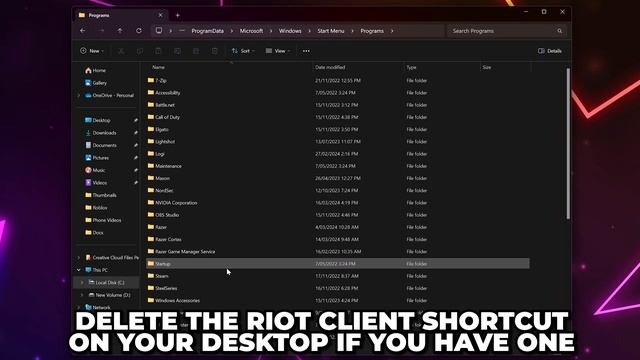
Task: Open Thumbnails folder in sidebar
Action: pyautogui.click(x=101, y=195)
